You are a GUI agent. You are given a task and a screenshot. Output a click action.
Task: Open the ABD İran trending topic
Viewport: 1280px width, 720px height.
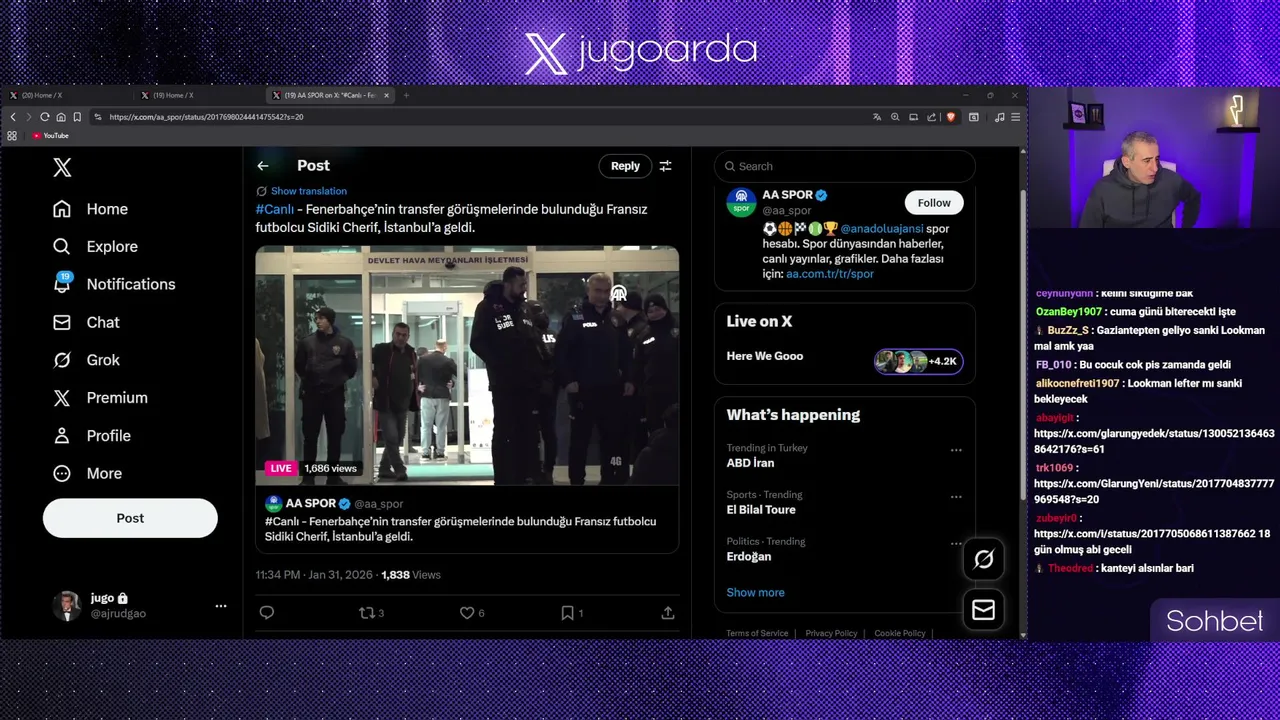click(750, 463)
